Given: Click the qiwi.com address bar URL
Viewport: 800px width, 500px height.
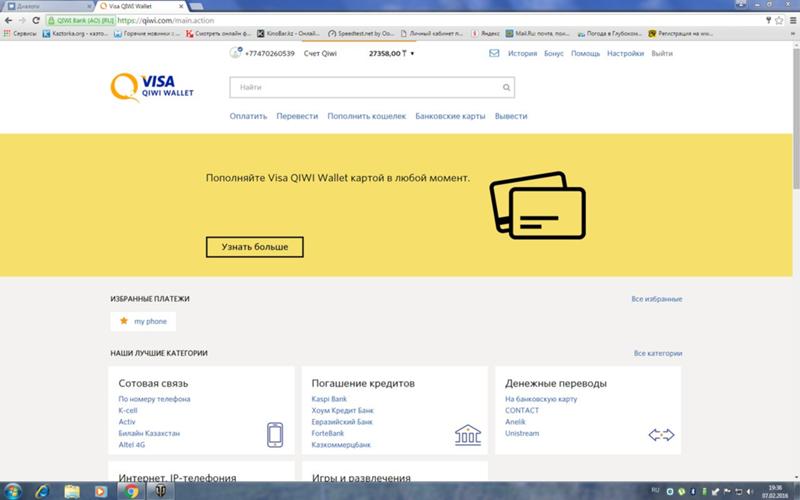Looking at the screenshot, I should point(166,20).
